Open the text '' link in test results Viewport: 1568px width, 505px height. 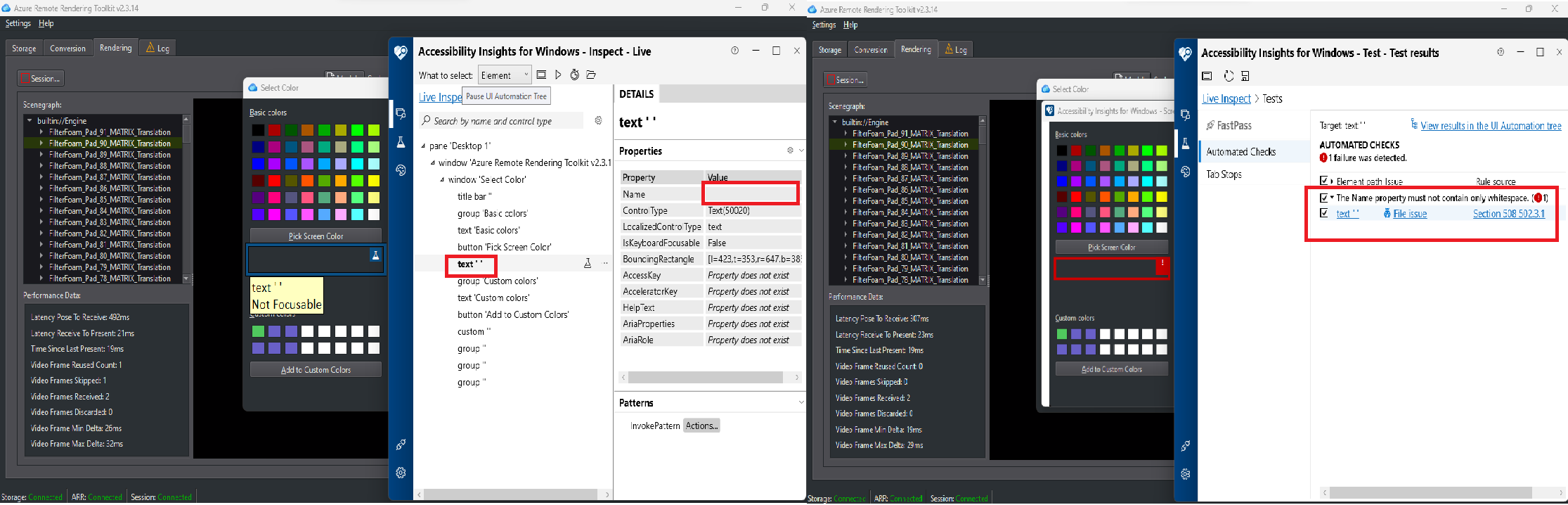(1347, 214)
